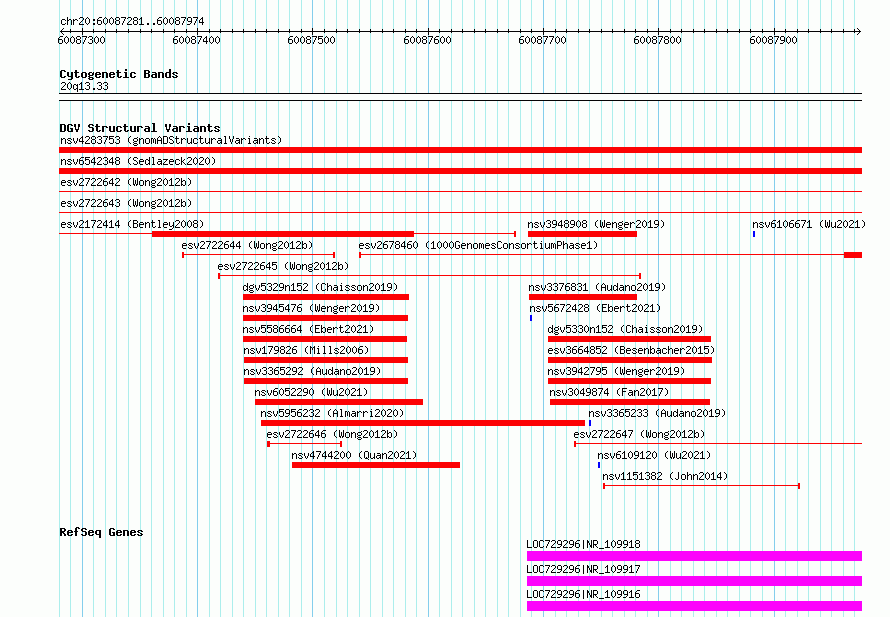
Task: Click nsv5672428 (Ebert2021) variant label
Action: 595,308
